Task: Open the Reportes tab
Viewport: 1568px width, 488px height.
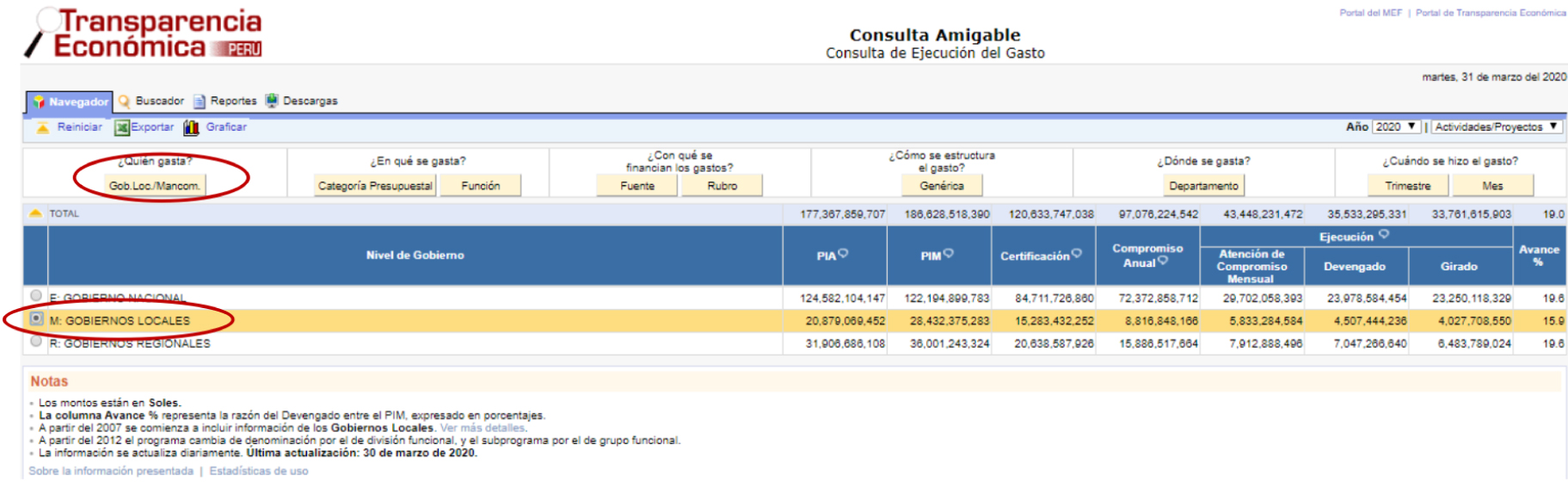Action: point(233,101)
